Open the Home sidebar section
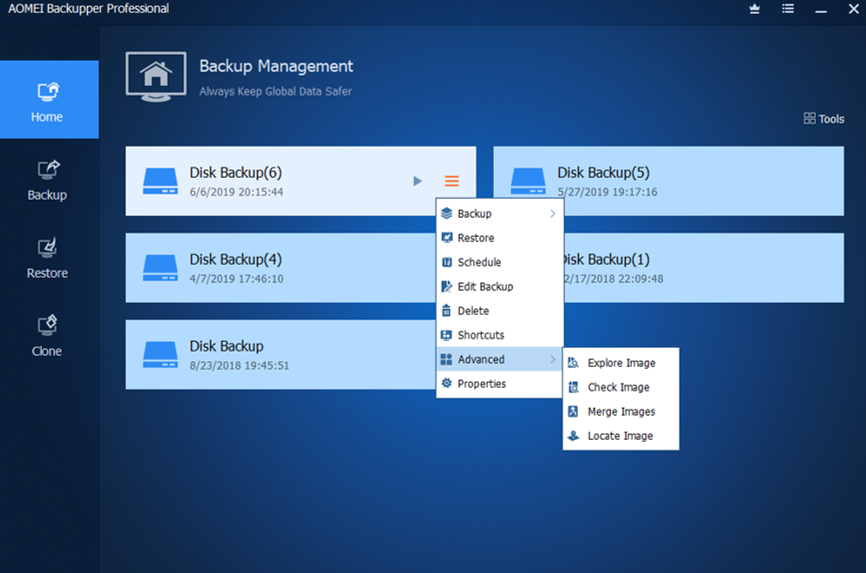 click(49, 99)
